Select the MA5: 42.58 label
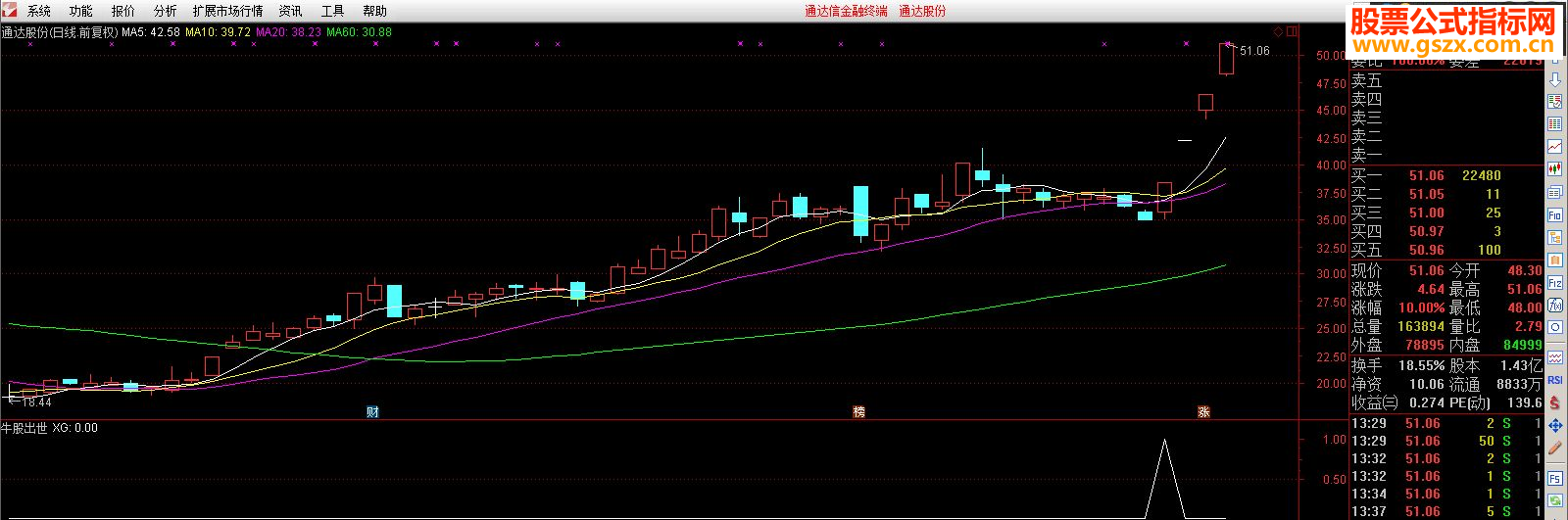The image size is (1568, 520). point(151,32)
